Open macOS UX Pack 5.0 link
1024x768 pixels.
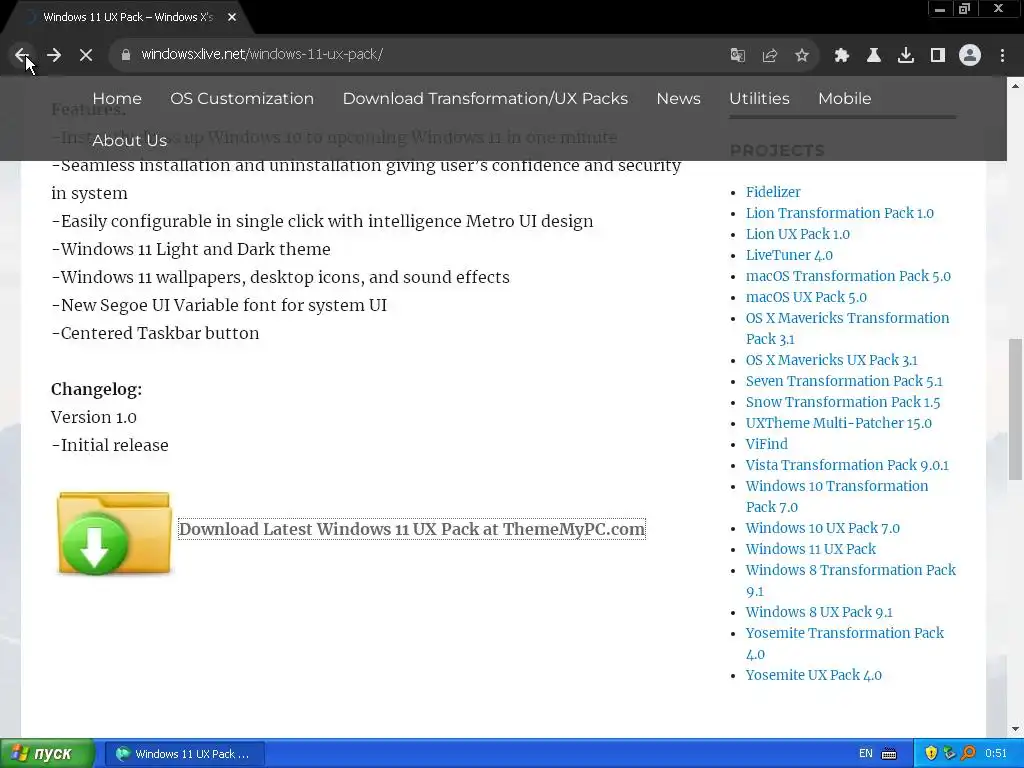807,296
